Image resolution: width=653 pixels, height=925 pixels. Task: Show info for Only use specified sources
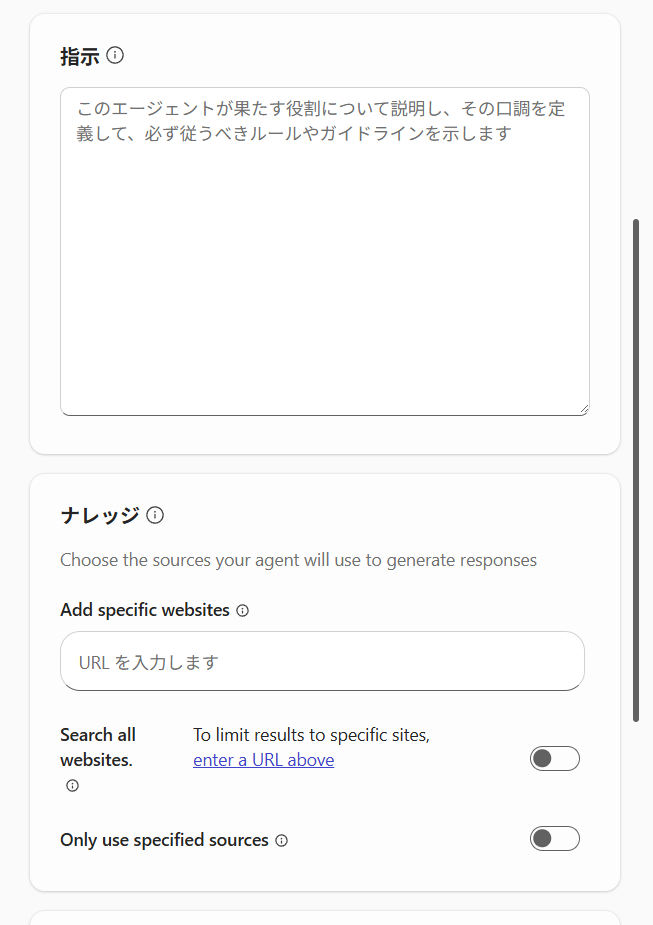(282, 841)
